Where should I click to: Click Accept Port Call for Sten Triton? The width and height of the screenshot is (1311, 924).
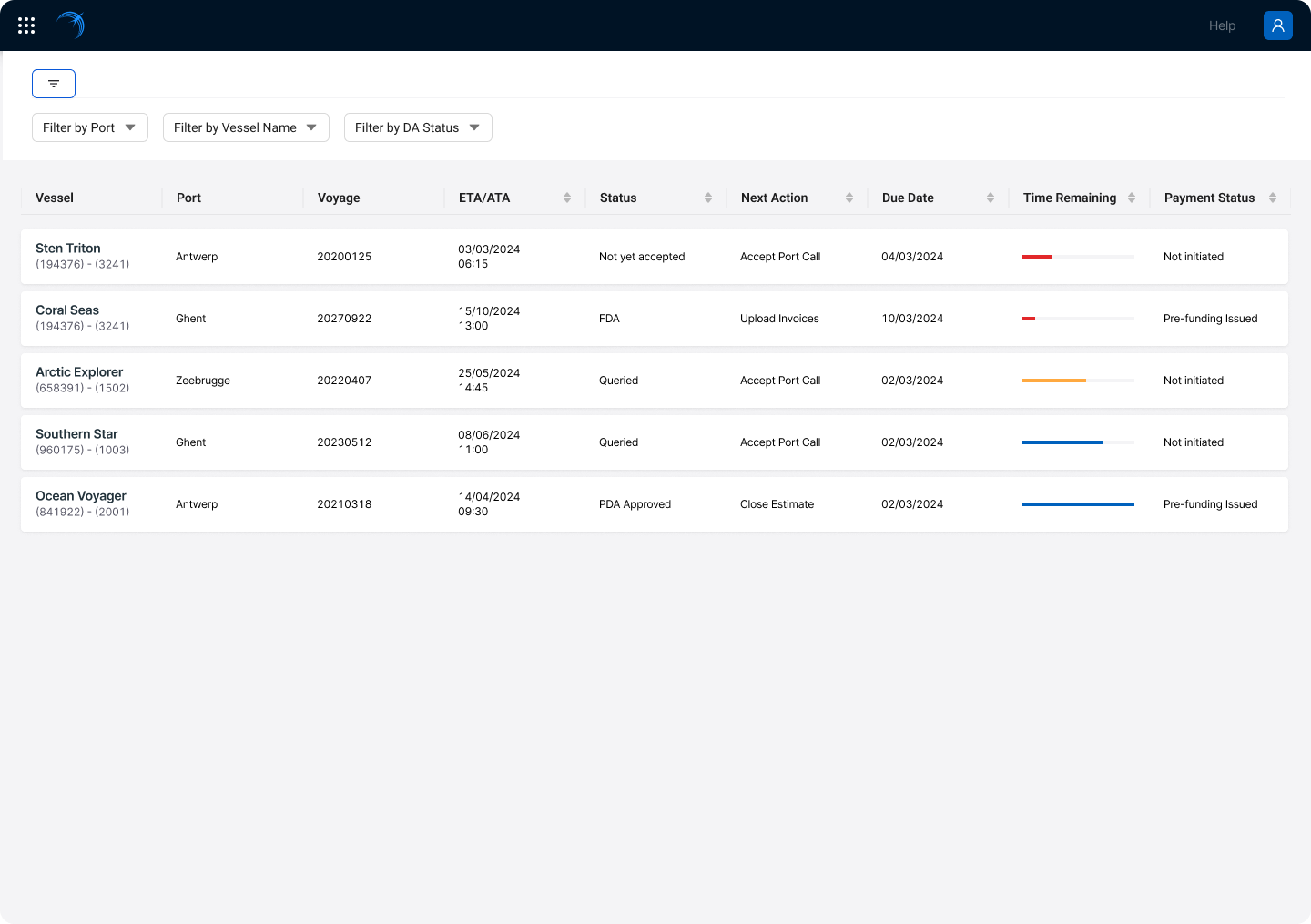point(780,257)
